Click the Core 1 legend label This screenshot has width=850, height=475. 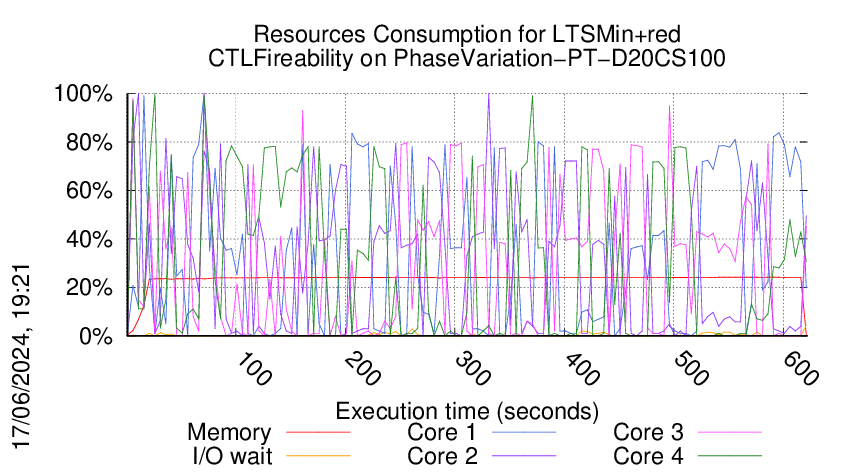[441, 433]
